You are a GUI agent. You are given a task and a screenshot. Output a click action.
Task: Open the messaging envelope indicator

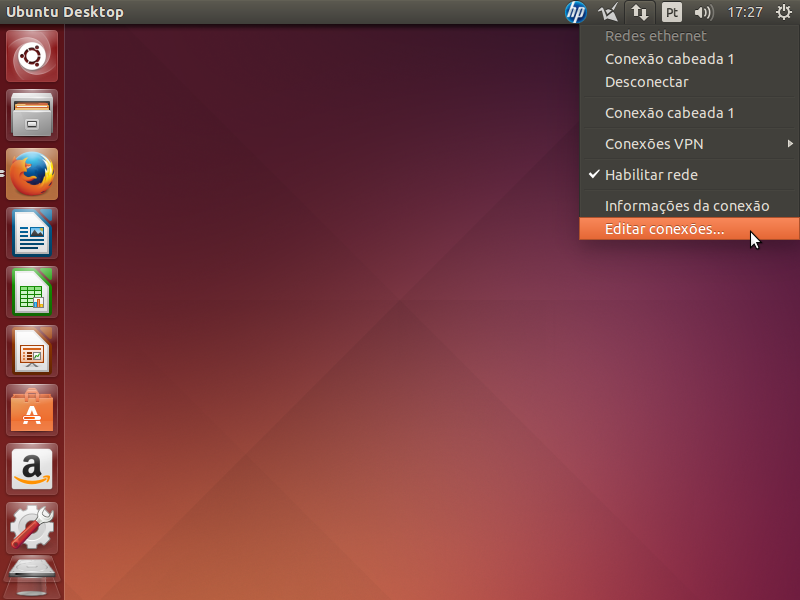(x=607, y=12)
